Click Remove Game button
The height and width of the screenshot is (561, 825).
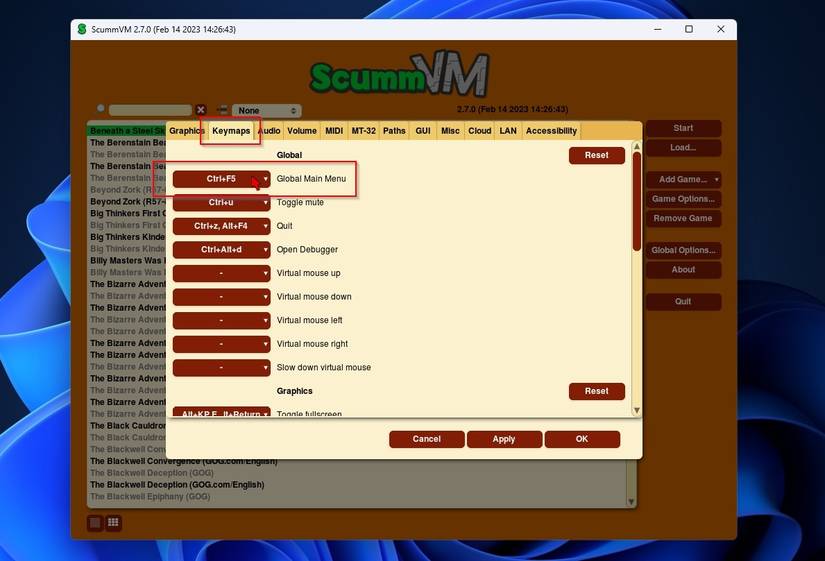[x=683, y=218]
